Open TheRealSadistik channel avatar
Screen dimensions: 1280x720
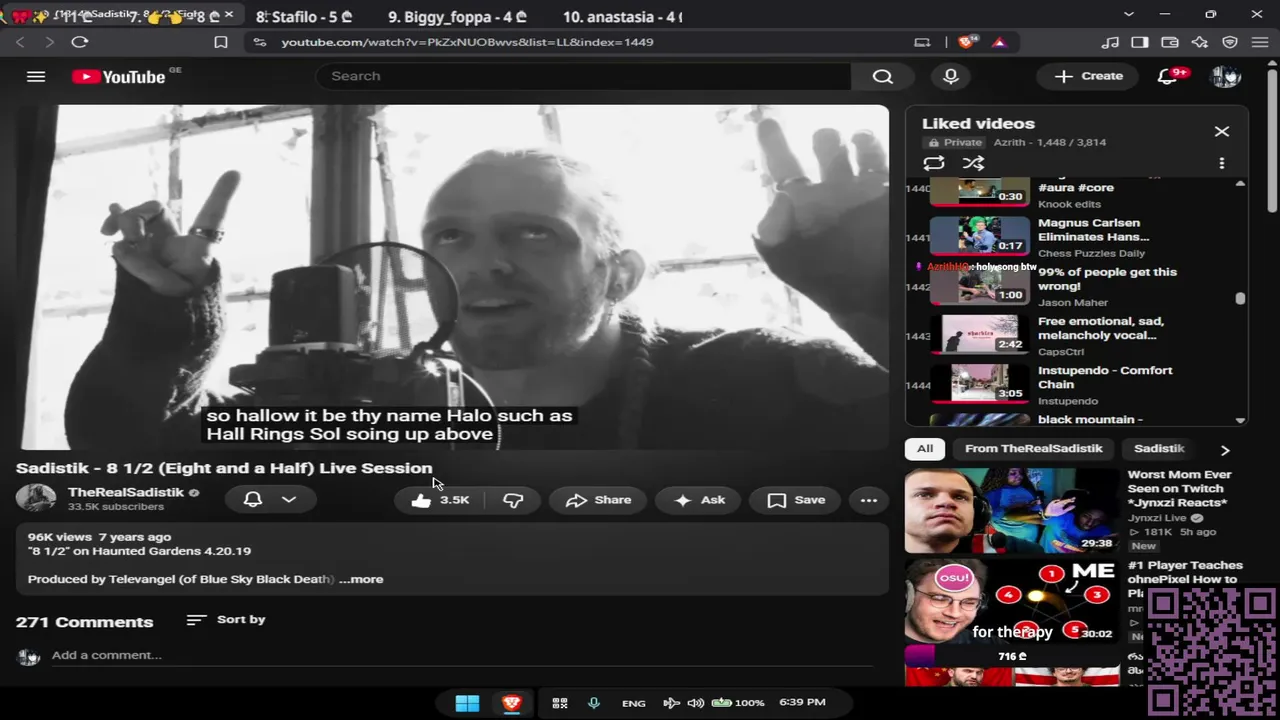point(36,499)
